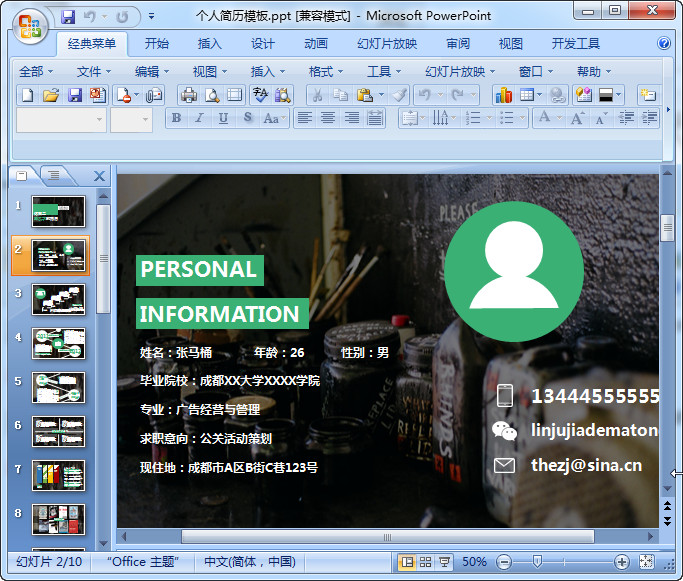Send presentation as email attachment
The image size is (683, 581).
point(153,95)
